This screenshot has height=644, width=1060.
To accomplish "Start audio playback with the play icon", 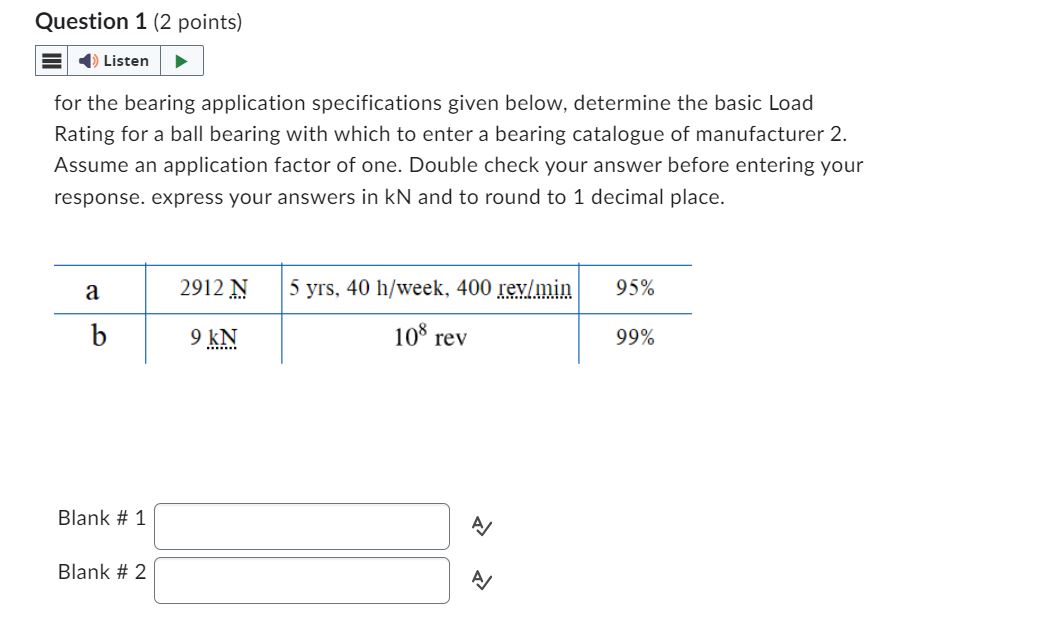I will tap(181, 60).
